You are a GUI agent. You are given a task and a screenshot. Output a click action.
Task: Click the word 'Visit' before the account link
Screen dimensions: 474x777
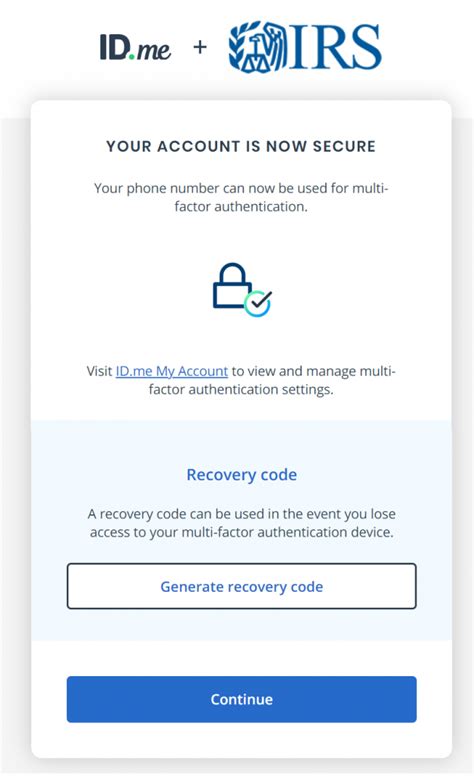click(99, 371)
